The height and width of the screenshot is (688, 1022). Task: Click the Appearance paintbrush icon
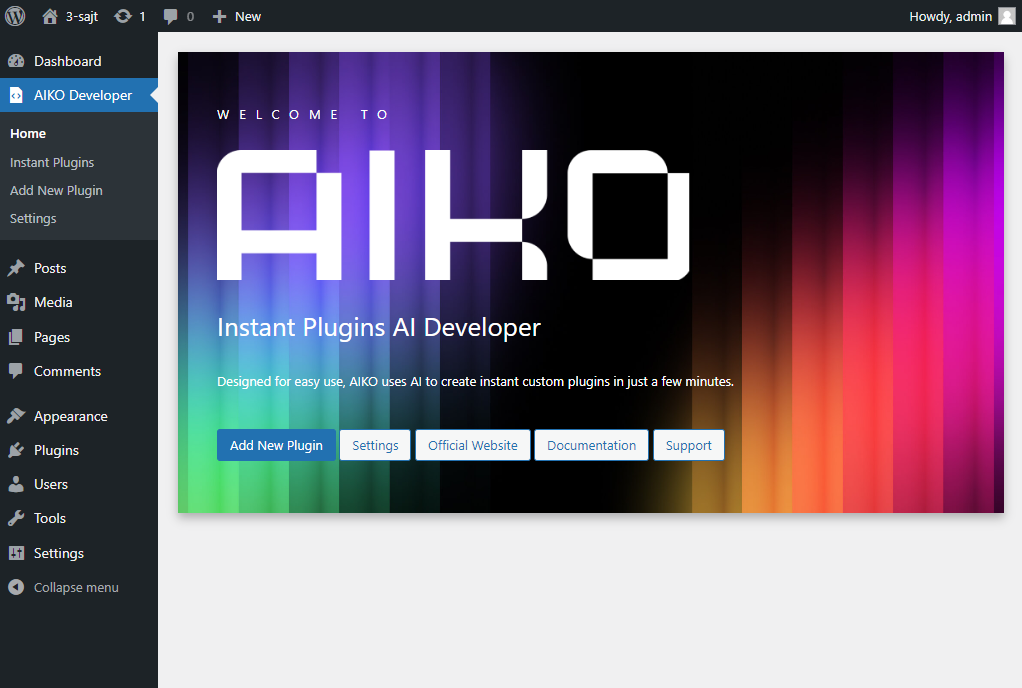16,416
